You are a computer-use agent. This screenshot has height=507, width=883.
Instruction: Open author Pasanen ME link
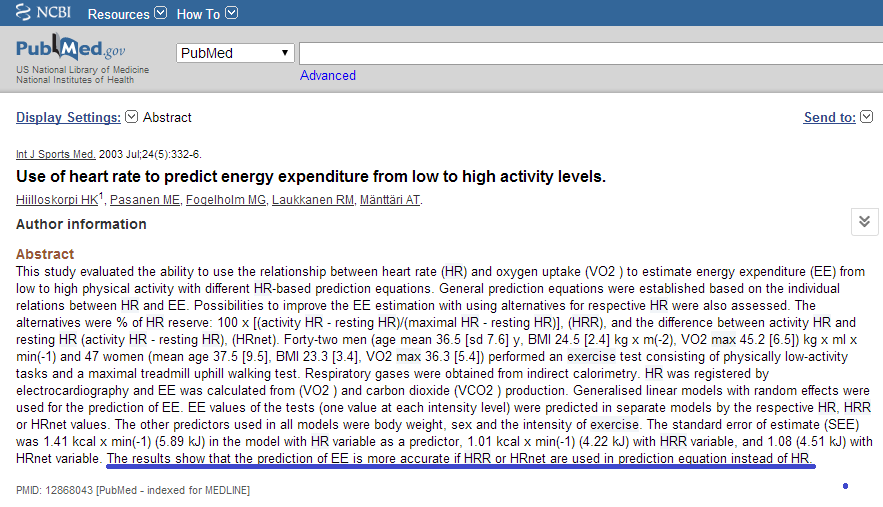tap(145, 199)
